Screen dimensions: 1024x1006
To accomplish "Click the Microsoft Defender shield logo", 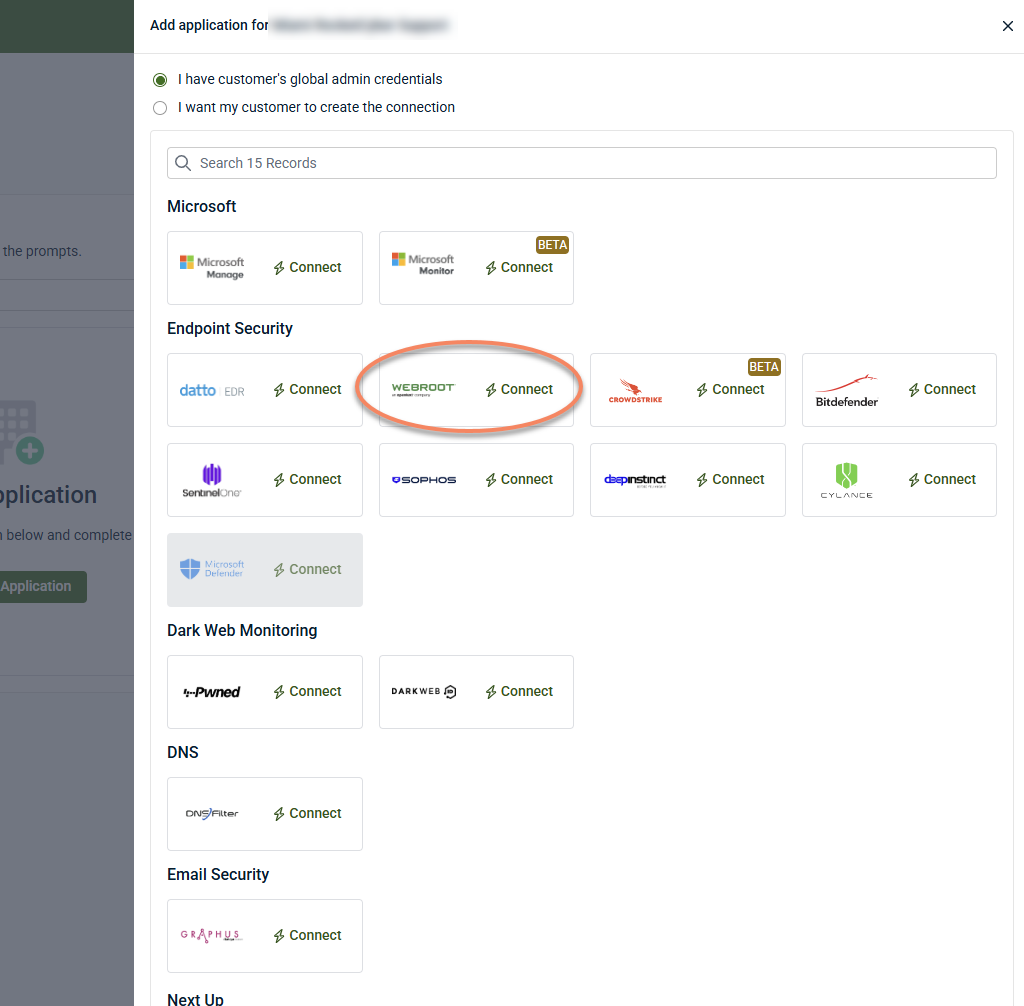I will point(190,569).
